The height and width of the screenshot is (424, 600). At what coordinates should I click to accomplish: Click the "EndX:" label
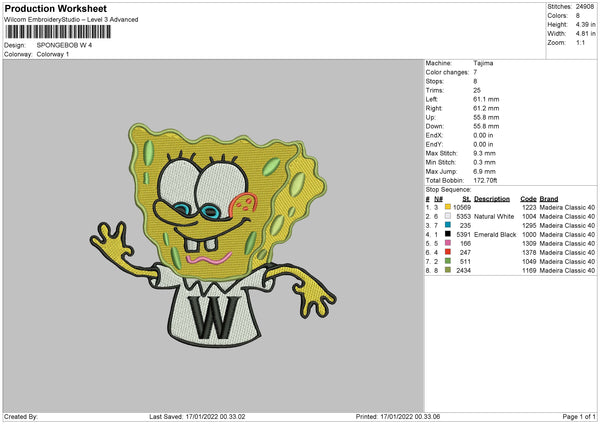click(x=434, y=135)
